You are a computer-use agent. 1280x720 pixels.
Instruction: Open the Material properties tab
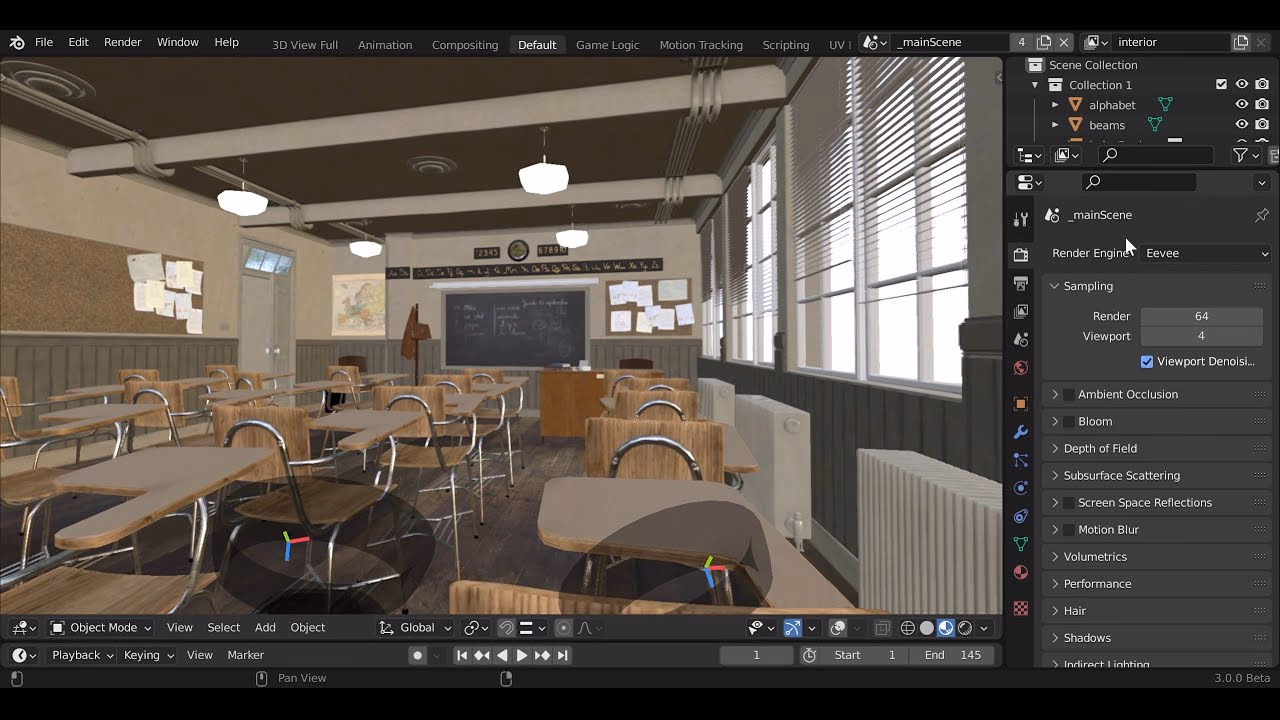tap(1020, 573)
